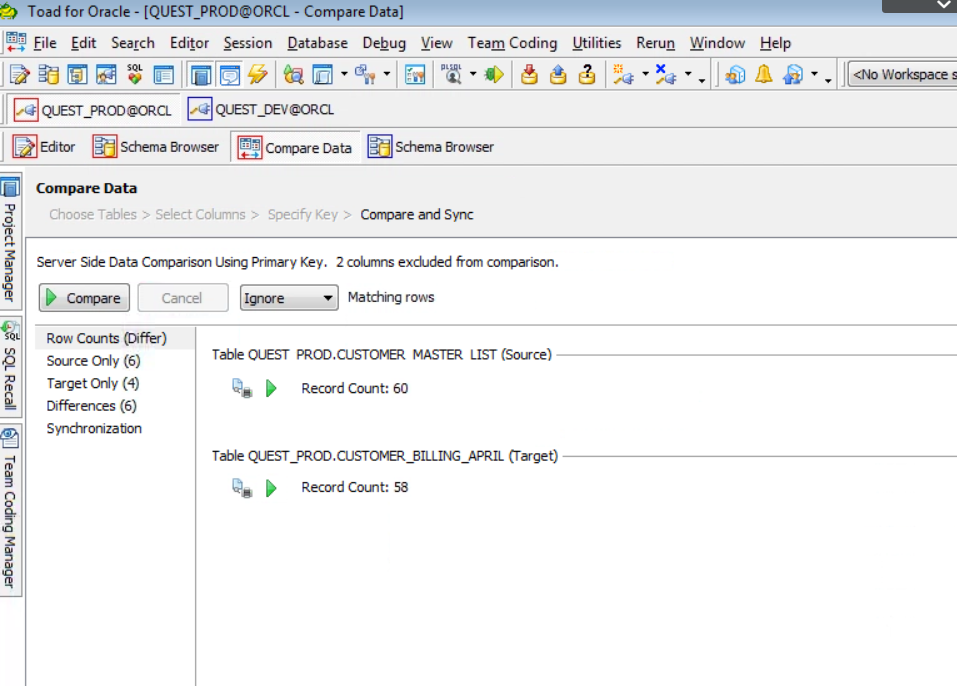This screenshot has height=686, width=957.
Task: Click the new connection plug icon with orange spark
Action: pos(623,74)
